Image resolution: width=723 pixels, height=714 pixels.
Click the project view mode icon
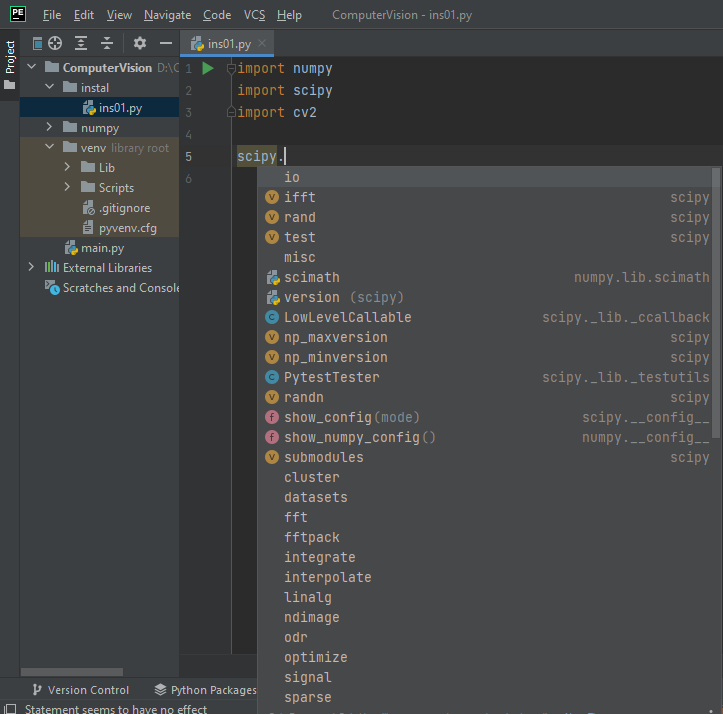point(37,43)
